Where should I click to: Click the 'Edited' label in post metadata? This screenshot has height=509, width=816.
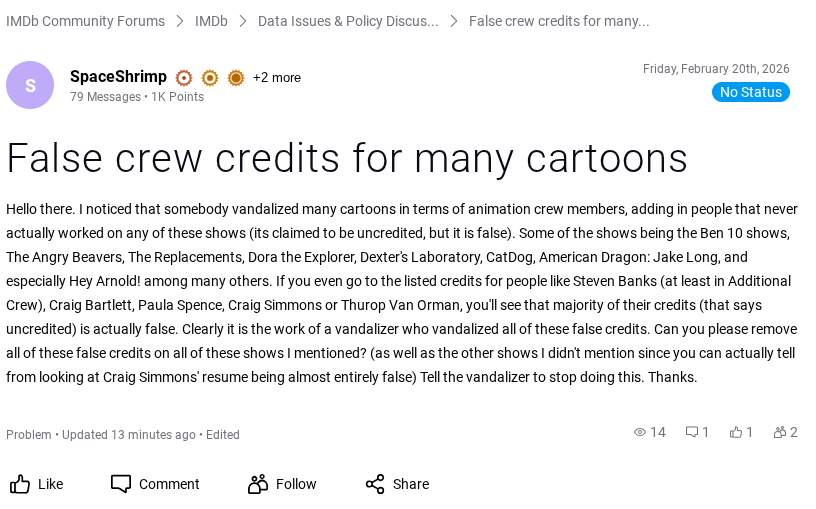(x=223, y=435)
